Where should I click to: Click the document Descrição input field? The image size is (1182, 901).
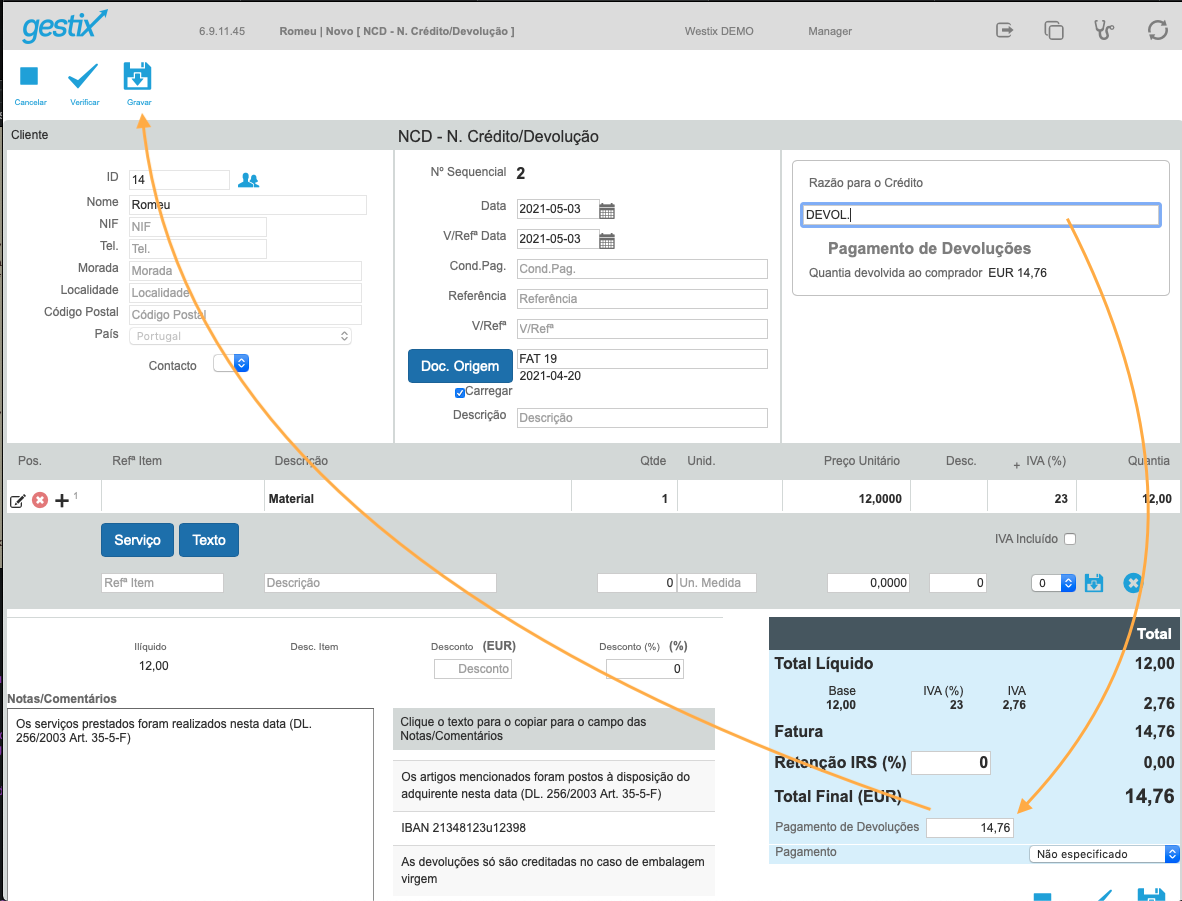(642, 418)
